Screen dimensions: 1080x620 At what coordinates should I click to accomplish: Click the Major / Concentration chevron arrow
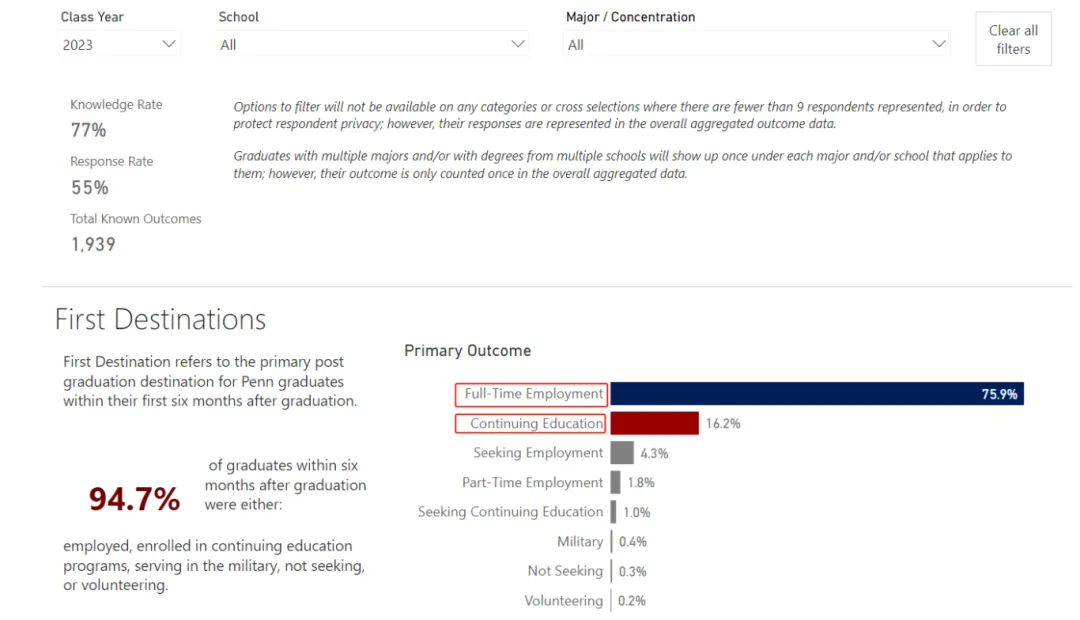(x=938, y=44)
